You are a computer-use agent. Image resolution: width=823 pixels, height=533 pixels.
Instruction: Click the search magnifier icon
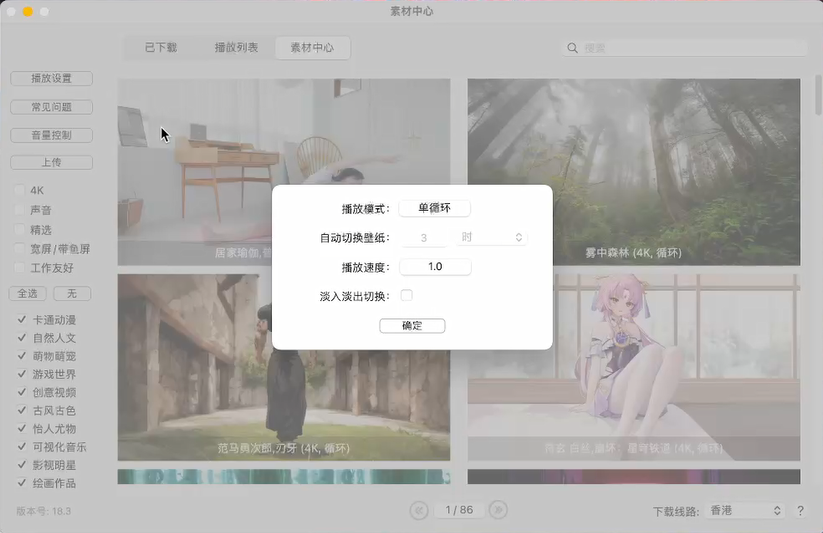pyautogui.click(x=573, y=48)
